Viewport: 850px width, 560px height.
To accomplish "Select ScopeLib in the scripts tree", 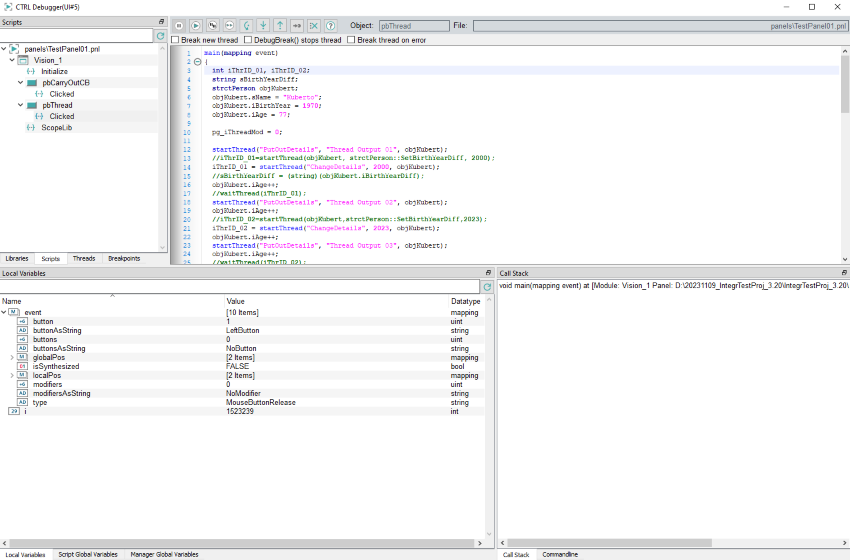I will (x=56, y=127).
